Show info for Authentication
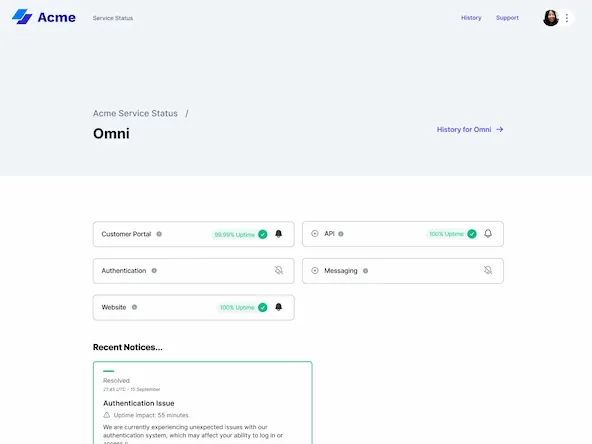The width and height of the screenshot is (592, 444). [x=154, y=270]
